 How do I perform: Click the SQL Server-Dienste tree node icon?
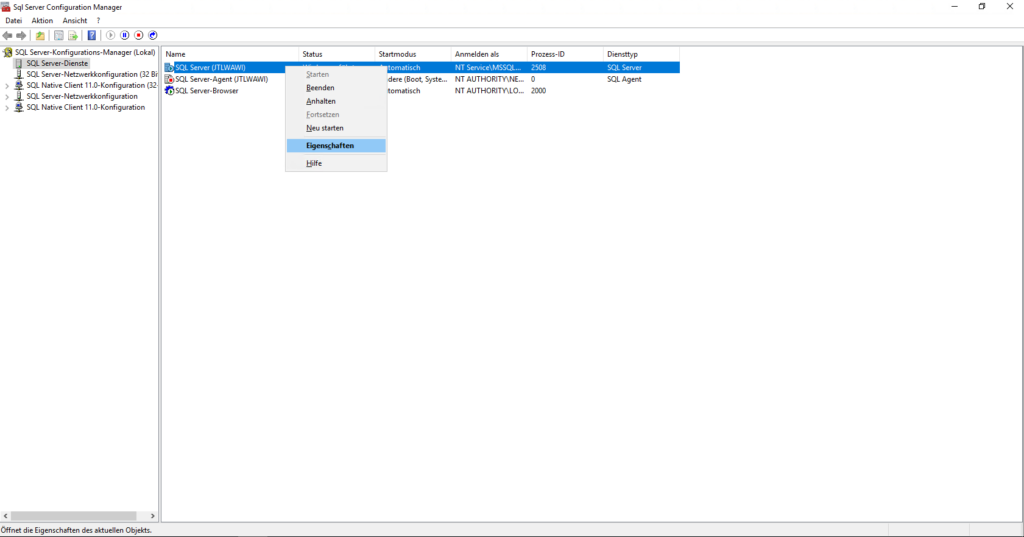[19, 63]
